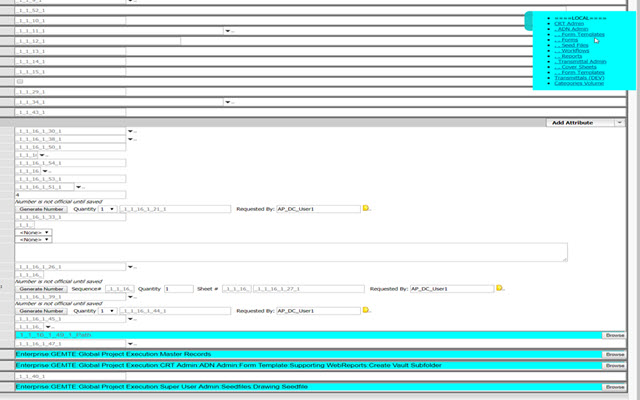This screenshot has width=640, height=400.
Task: Open Workflows link
Action: 571,51
